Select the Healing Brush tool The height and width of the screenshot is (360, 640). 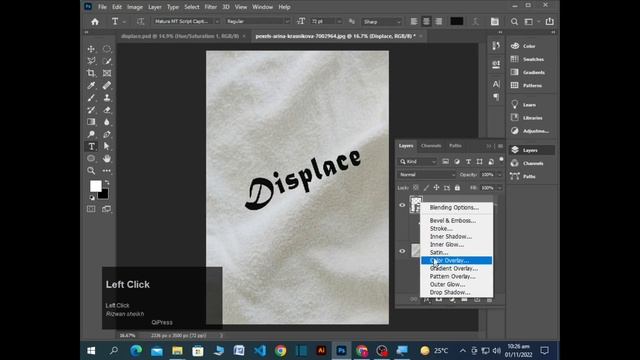107,86
